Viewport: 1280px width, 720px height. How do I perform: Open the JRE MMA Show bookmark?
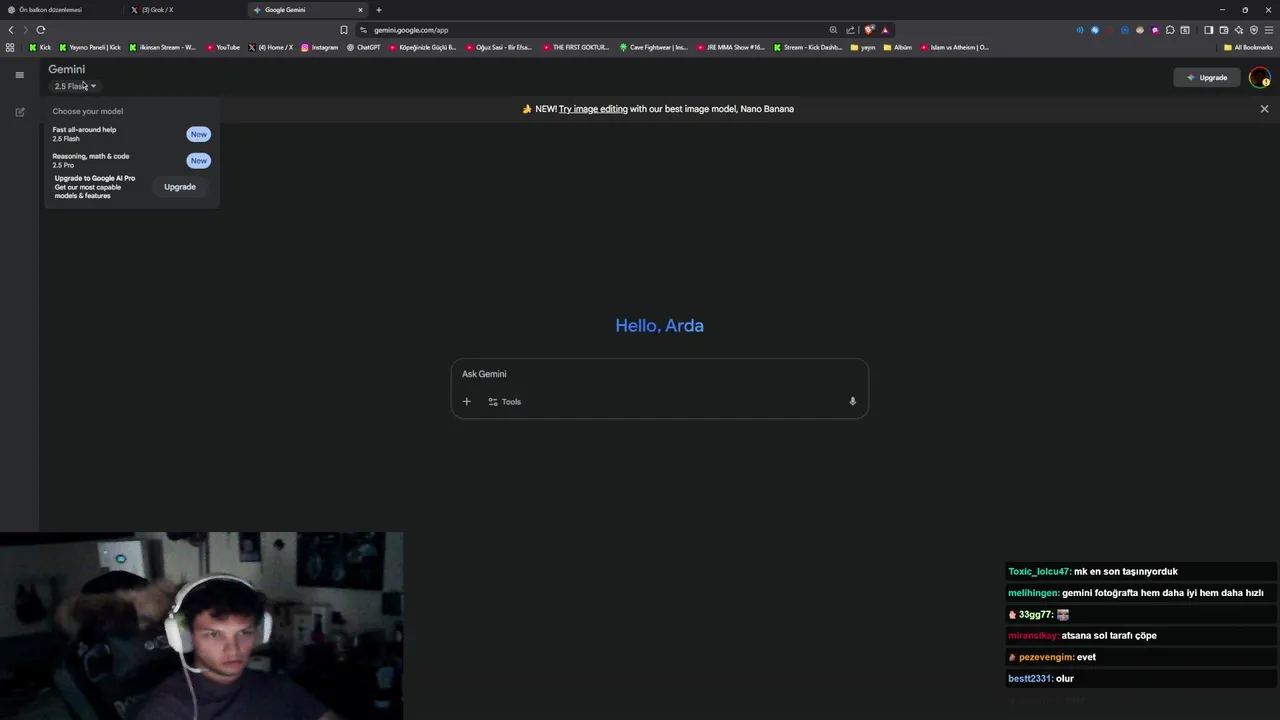[x=730, y=47]
